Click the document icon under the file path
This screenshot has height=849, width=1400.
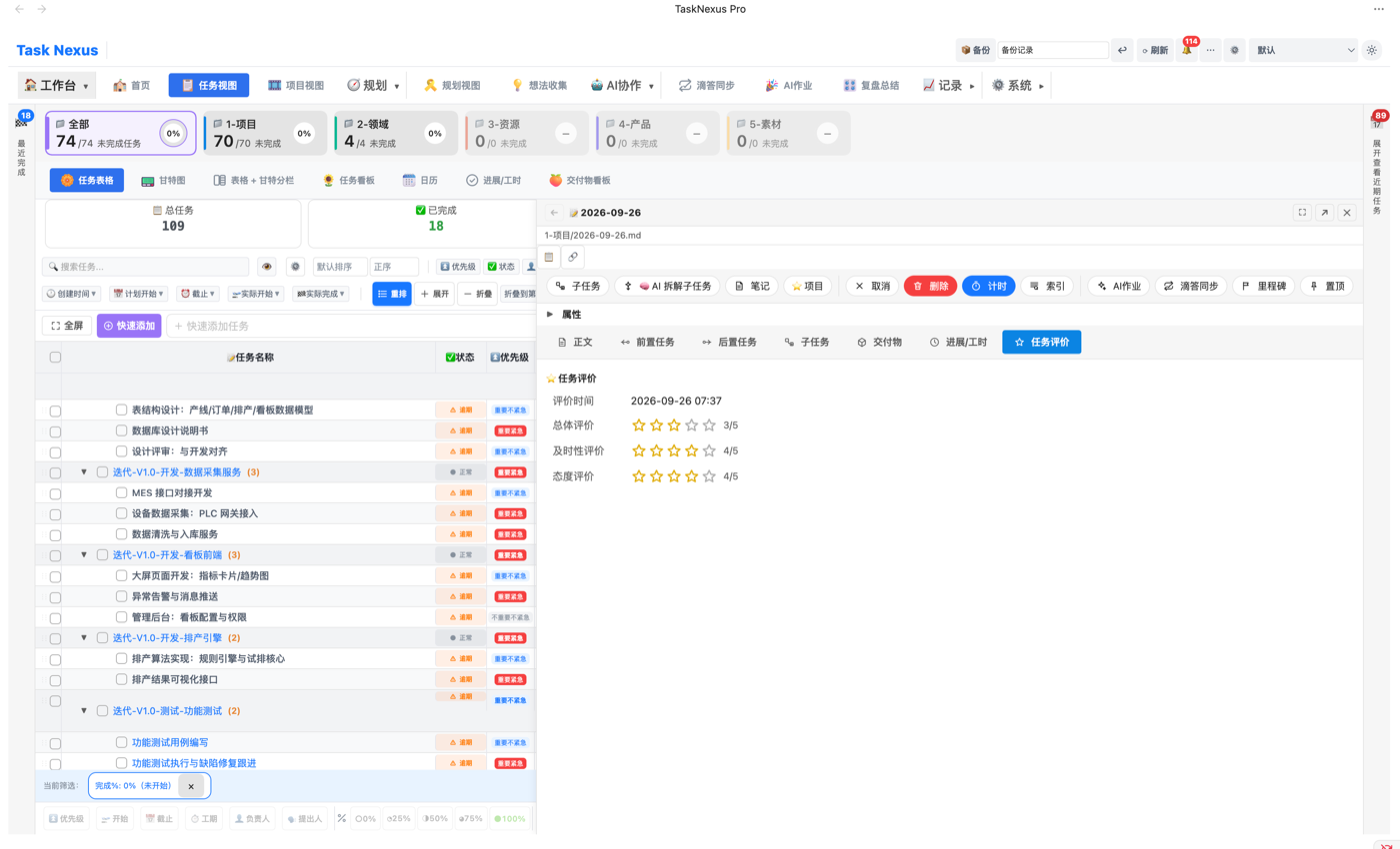click(x=549, y=257)
